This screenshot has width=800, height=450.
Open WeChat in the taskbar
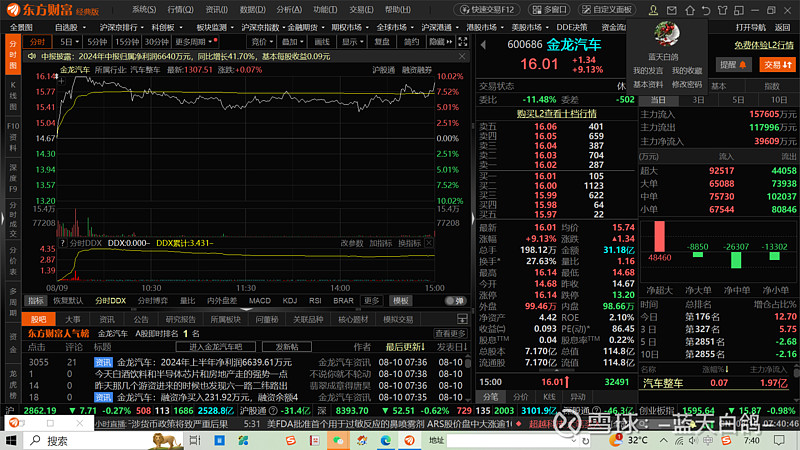(x=338, y=440)
